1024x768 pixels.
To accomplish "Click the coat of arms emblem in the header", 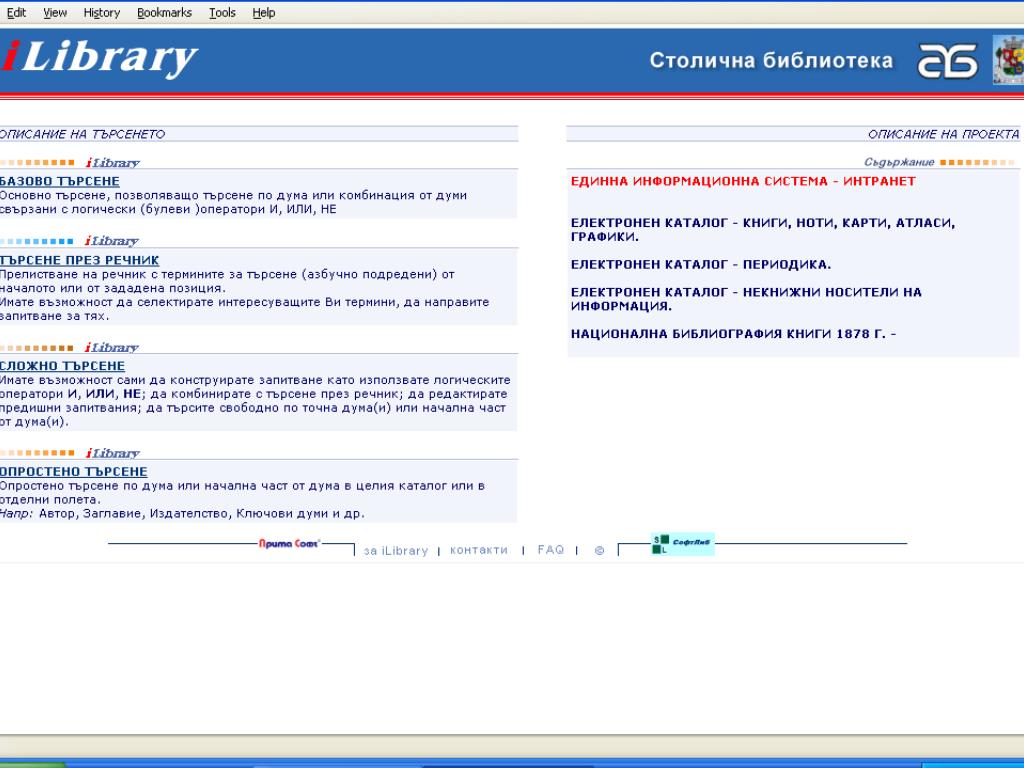I will tap(1008, 60).
